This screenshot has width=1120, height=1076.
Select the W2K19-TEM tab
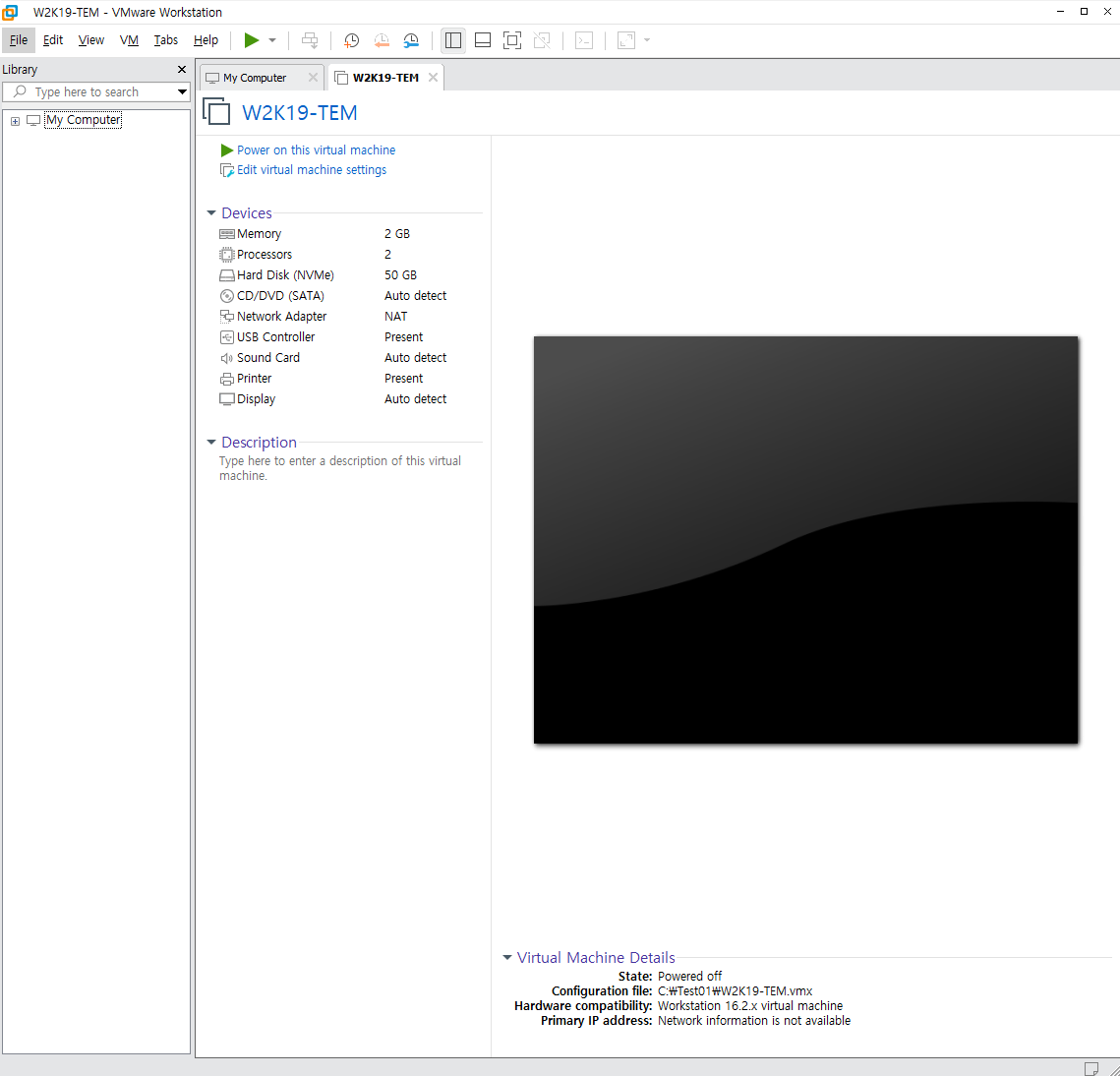tap(385, 78)
